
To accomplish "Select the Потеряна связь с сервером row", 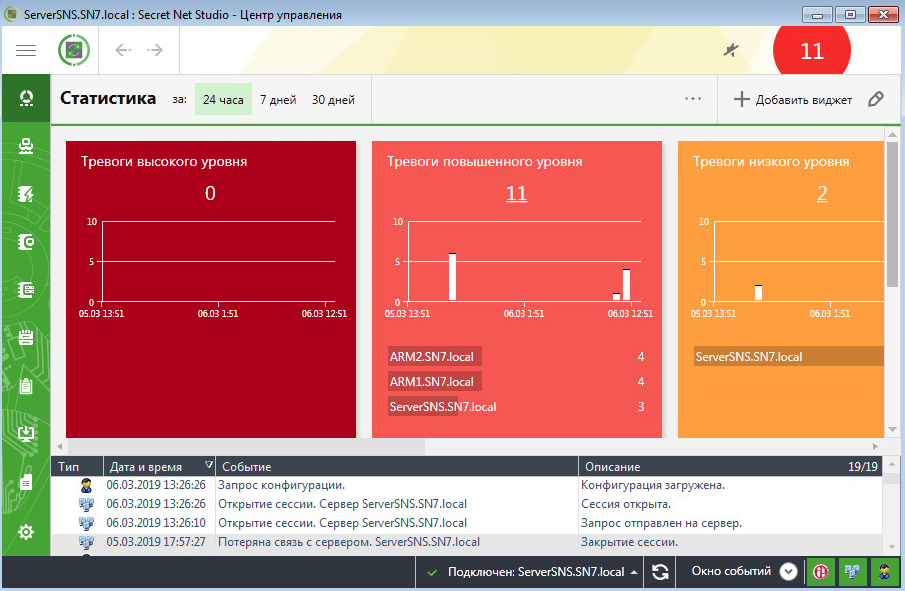I will click(466, 542).
